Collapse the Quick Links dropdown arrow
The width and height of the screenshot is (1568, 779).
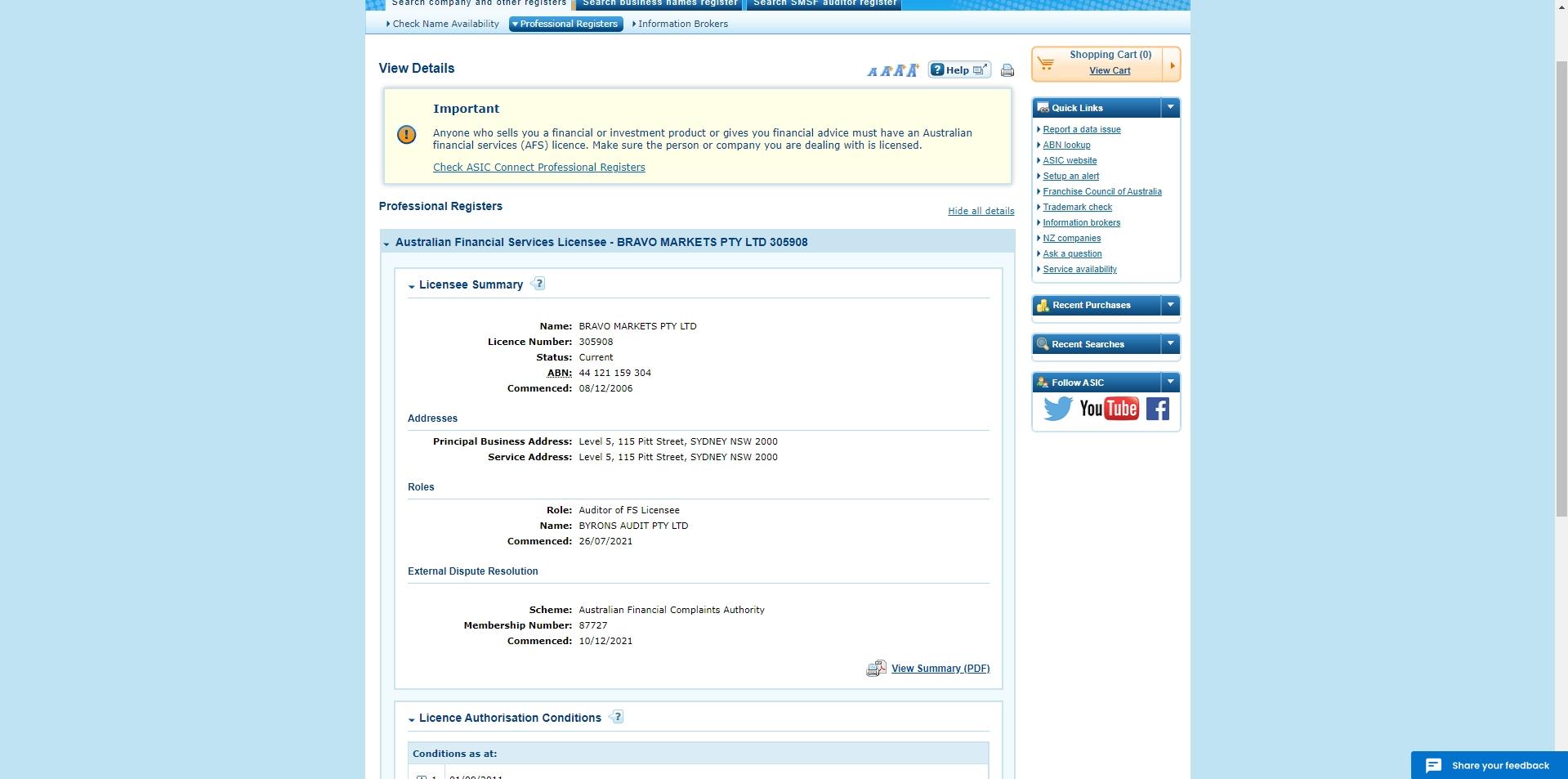[1170, 107]
